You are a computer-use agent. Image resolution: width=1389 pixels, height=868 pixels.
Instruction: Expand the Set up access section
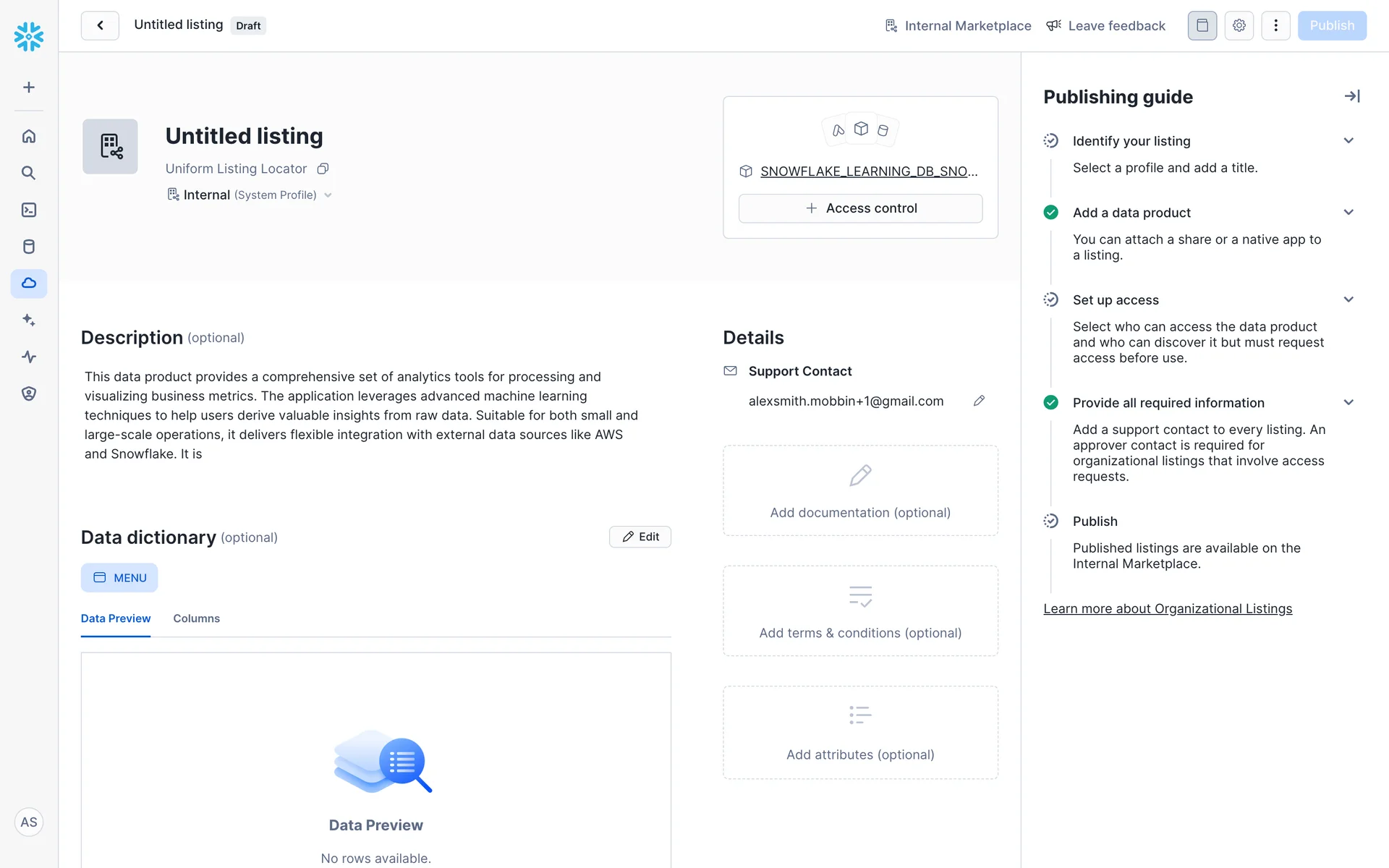[1348, 299]
